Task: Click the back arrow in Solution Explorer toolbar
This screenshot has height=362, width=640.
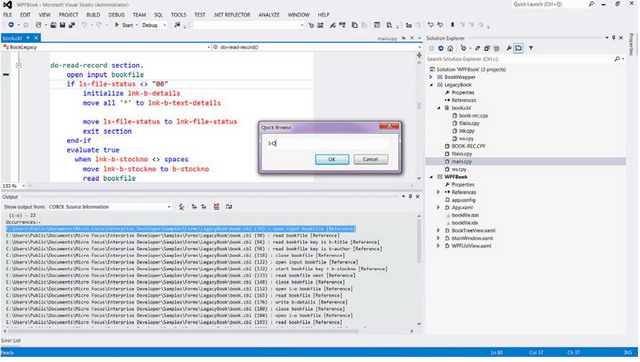Action: pos(431,49)
